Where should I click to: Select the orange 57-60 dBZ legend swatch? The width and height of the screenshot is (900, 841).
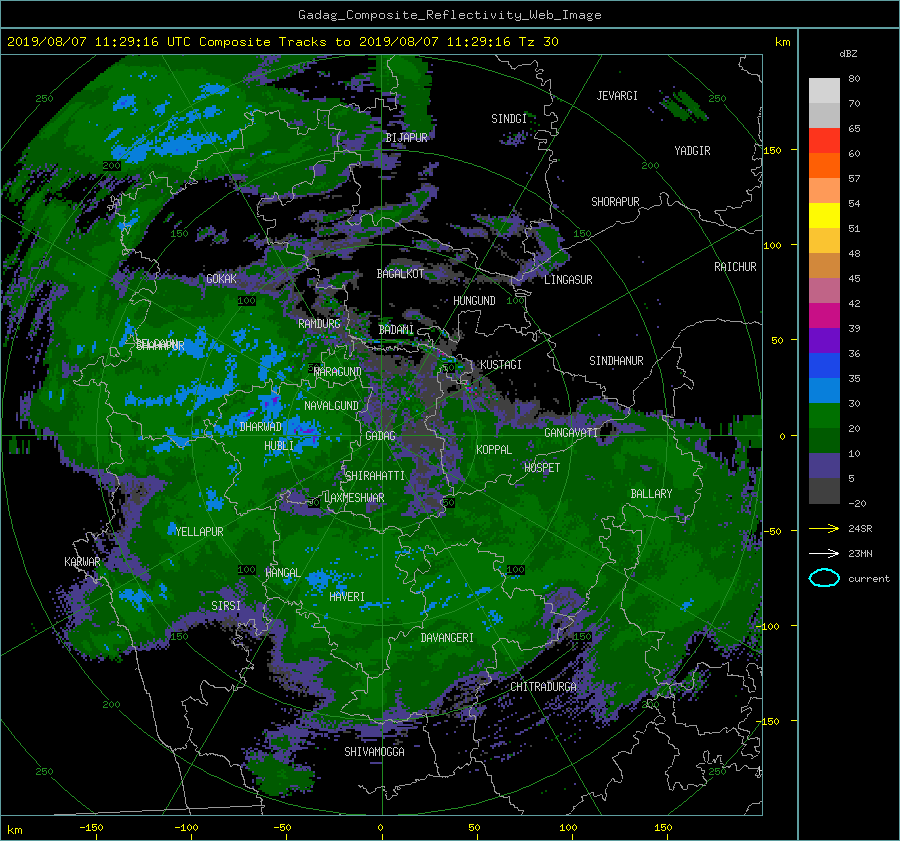pos(824,166)
